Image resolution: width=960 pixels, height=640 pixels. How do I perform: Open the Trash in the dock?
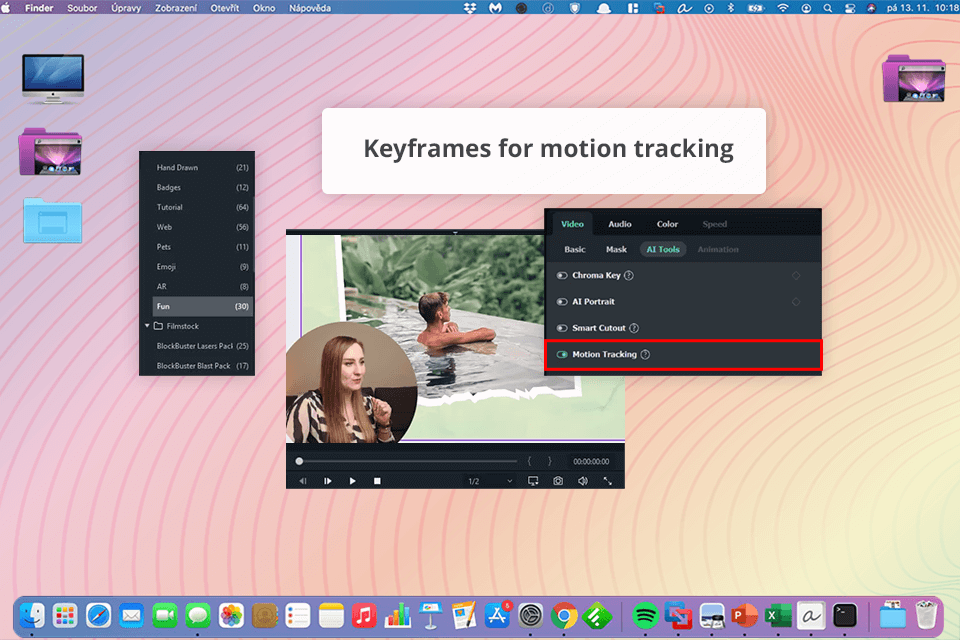point(926,616)
